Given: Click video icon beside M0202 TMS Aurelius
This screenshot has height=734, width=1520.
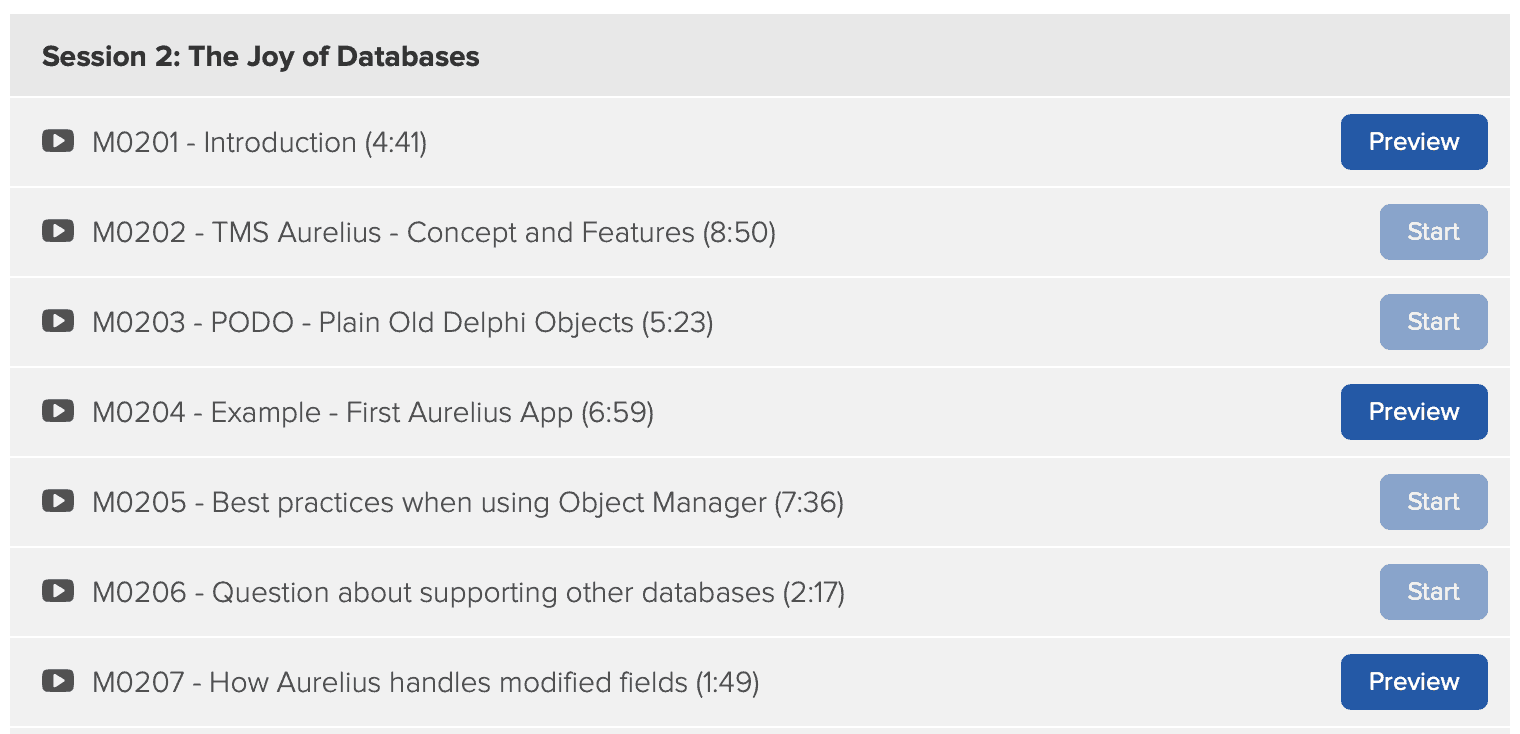Looking at the screenshot, I should pyautogui.click(x=57, y=231).
